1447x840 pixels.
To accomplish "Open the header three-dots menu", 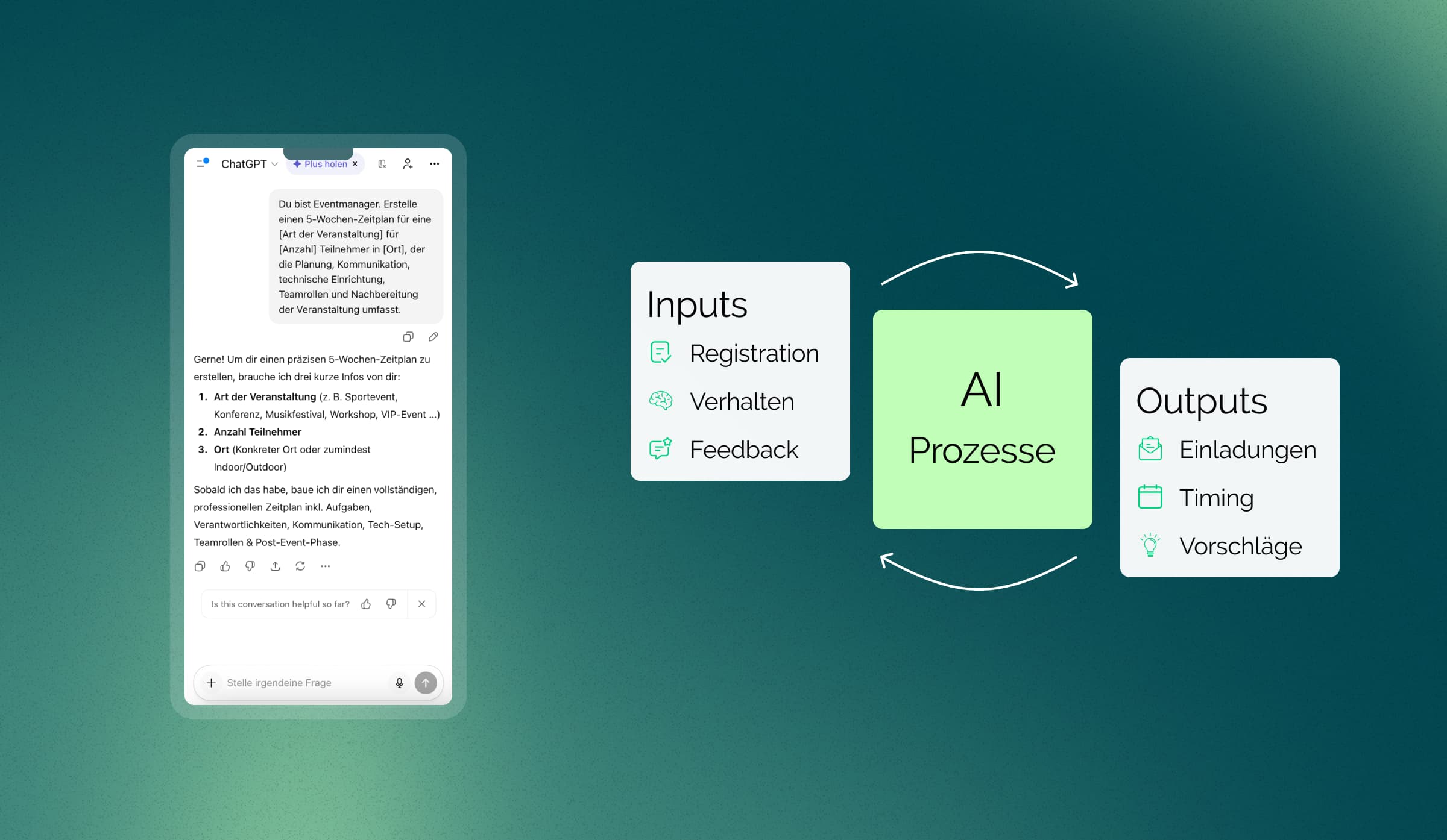I will point(434,164).
